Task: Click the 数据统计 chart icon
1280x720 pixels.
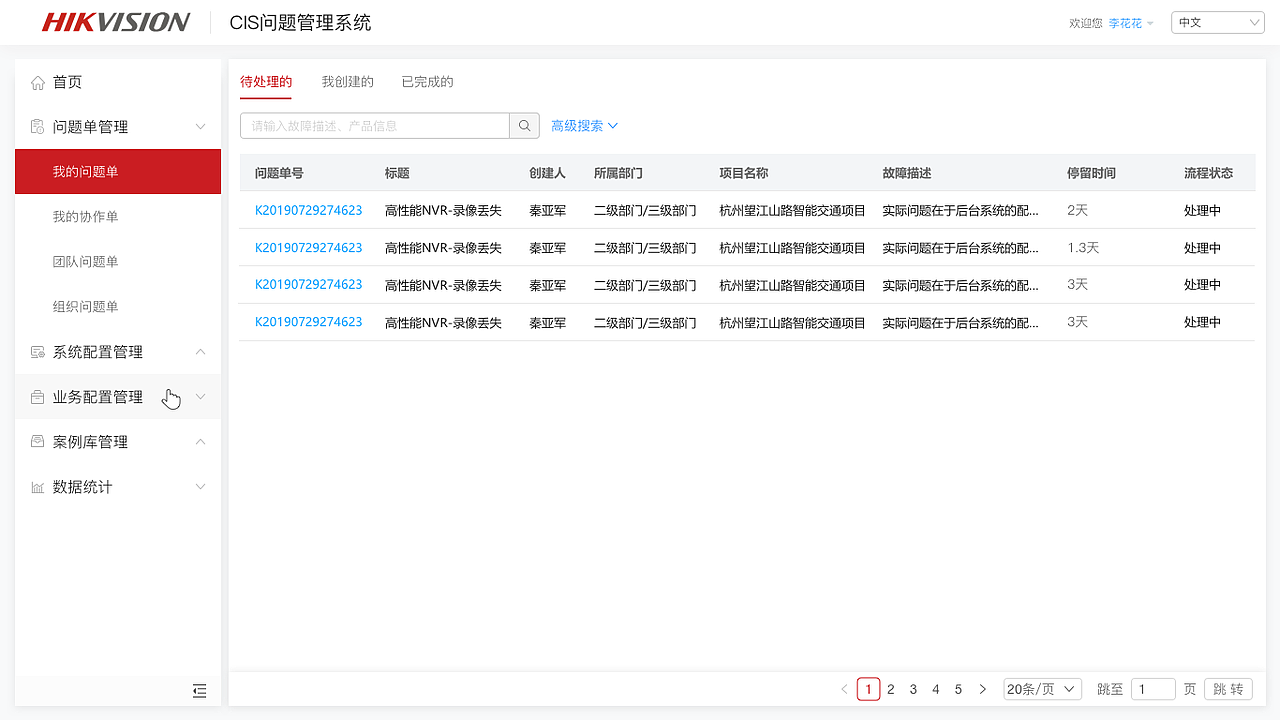Action: tap(35, 486)
